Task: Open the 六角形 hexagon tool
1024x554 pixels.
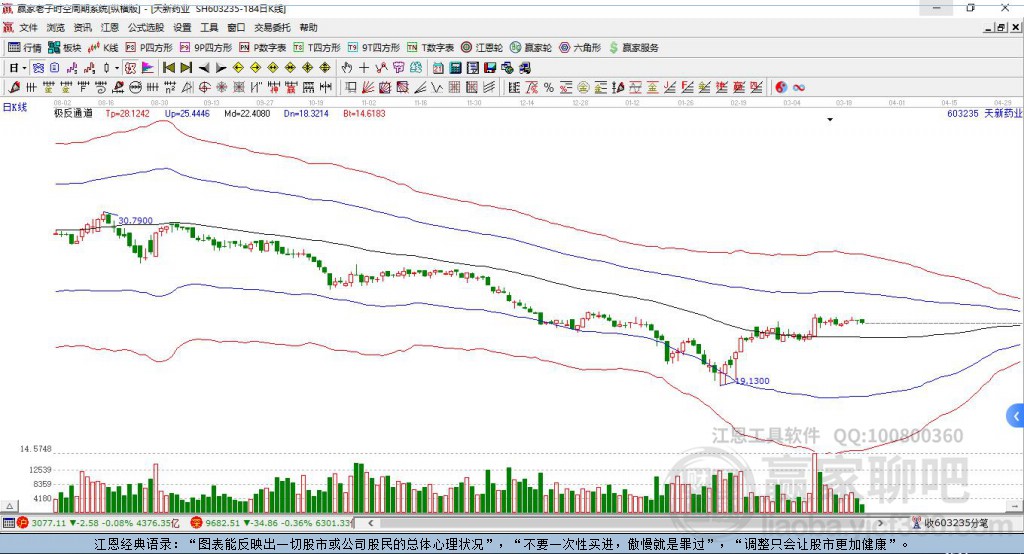Action: coord(580,48)
